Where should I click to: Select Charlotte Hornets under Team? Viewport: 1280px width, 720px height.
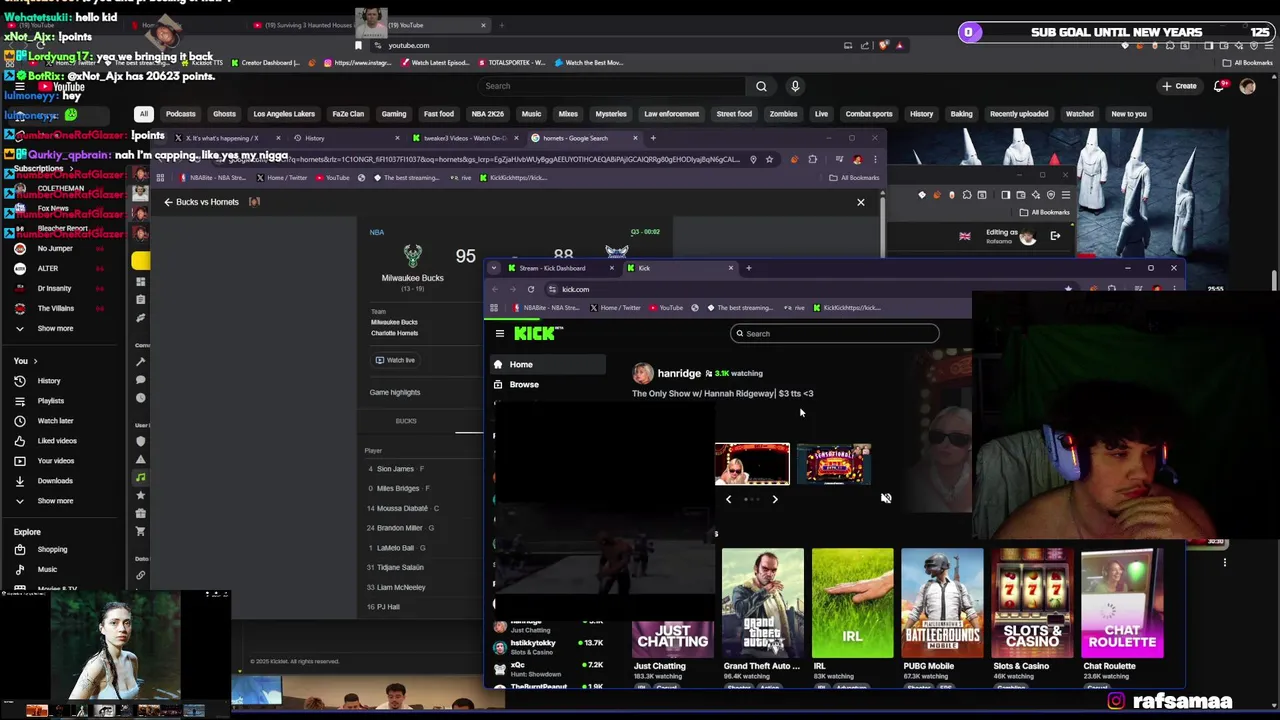(394, 333)
